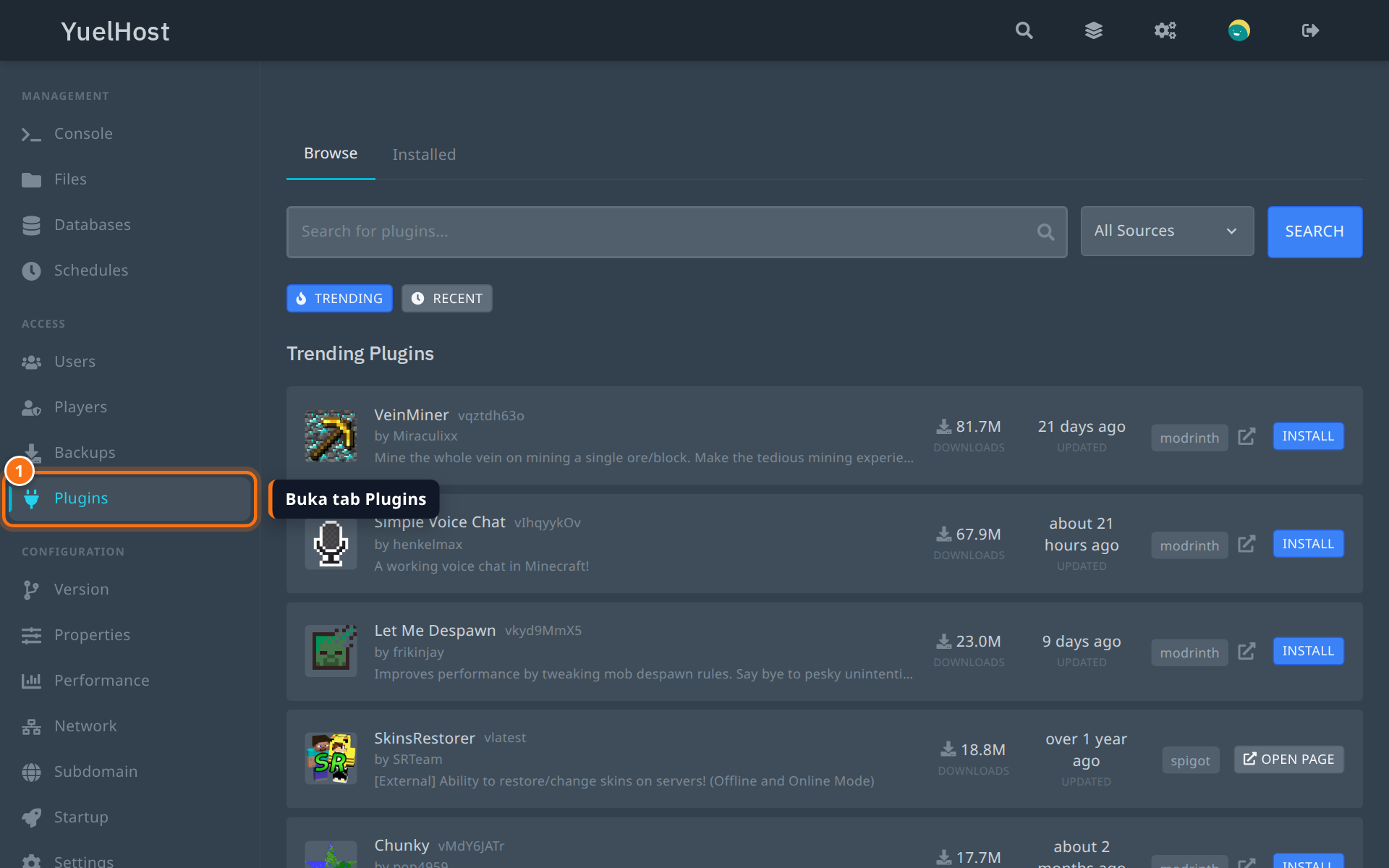The image size is (1389, 868).
Task: Click the Trending Plugins heading
Action: pos(360,353)
